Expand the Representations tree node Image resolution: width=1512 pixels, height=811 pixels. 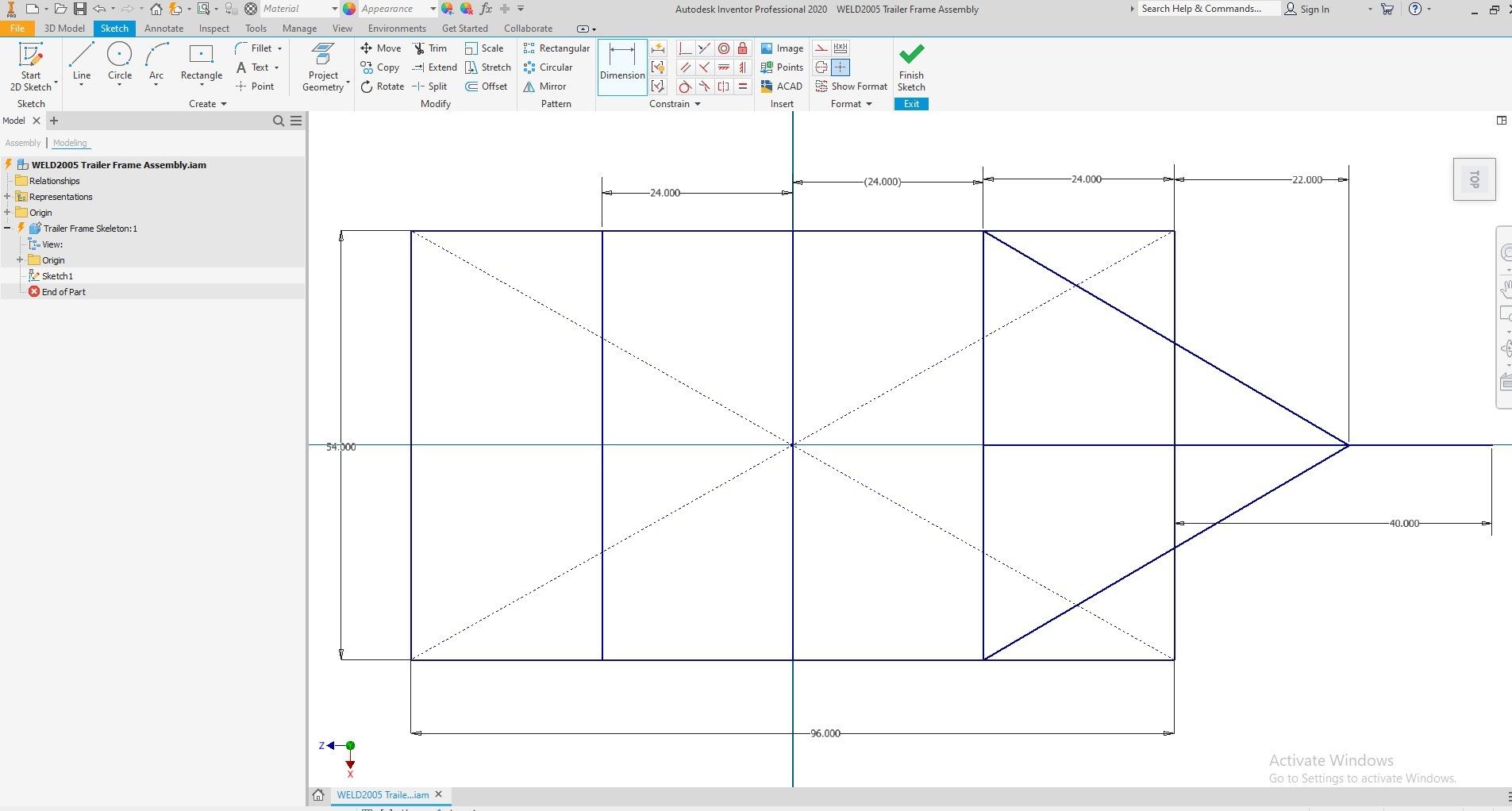click(9, 196)
